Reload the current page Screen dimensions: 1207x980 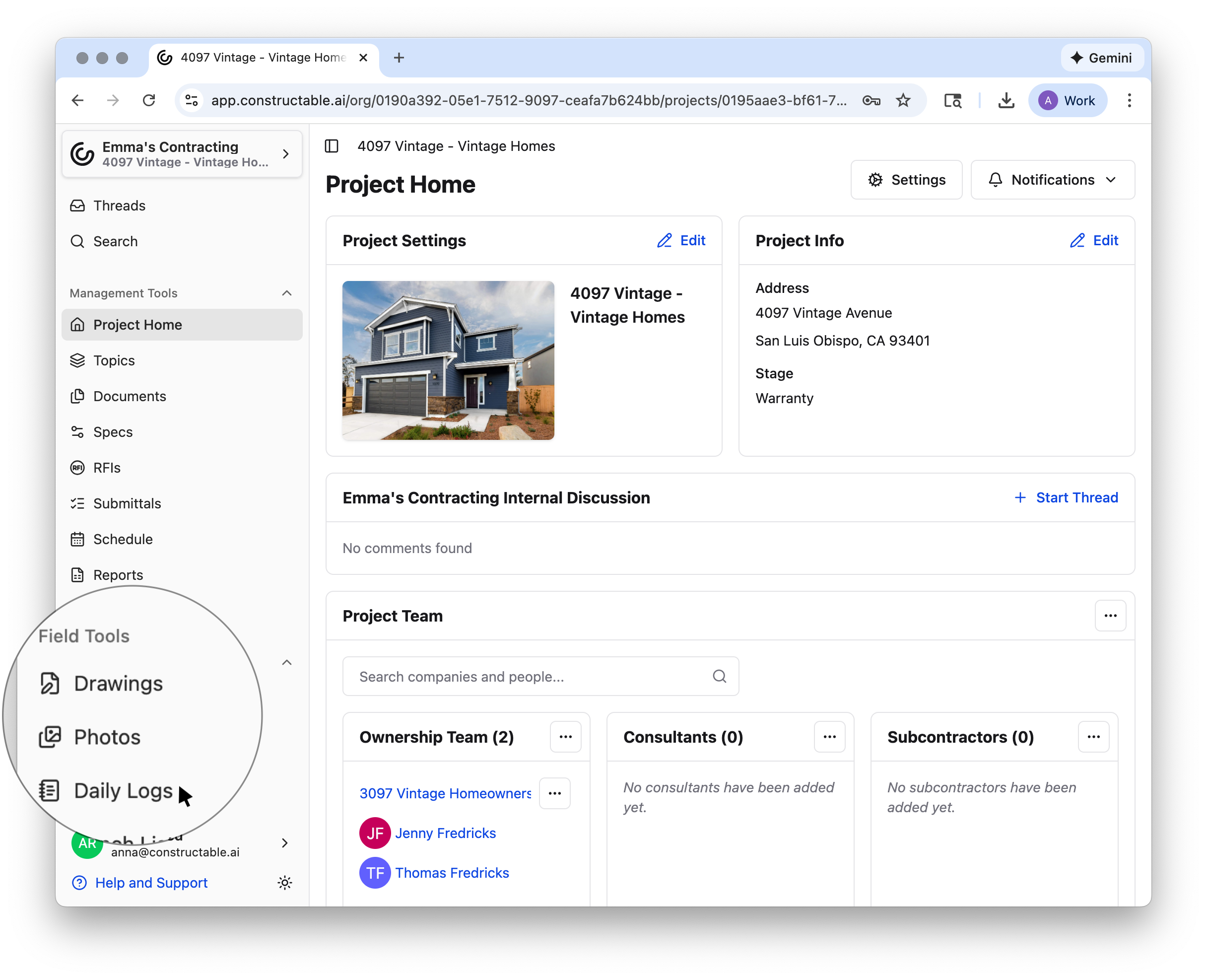(149, 100)
